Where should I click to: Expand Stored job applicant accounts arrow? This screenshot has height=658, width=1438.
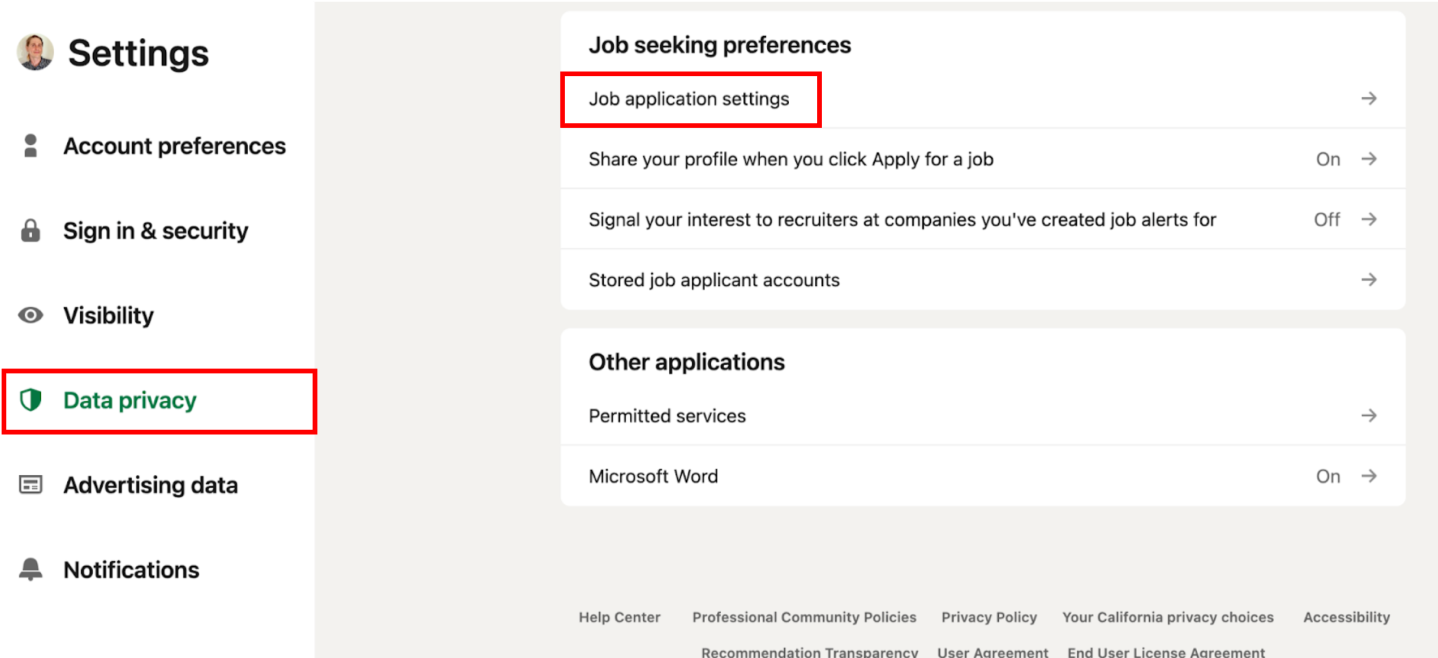point(1369,280)
